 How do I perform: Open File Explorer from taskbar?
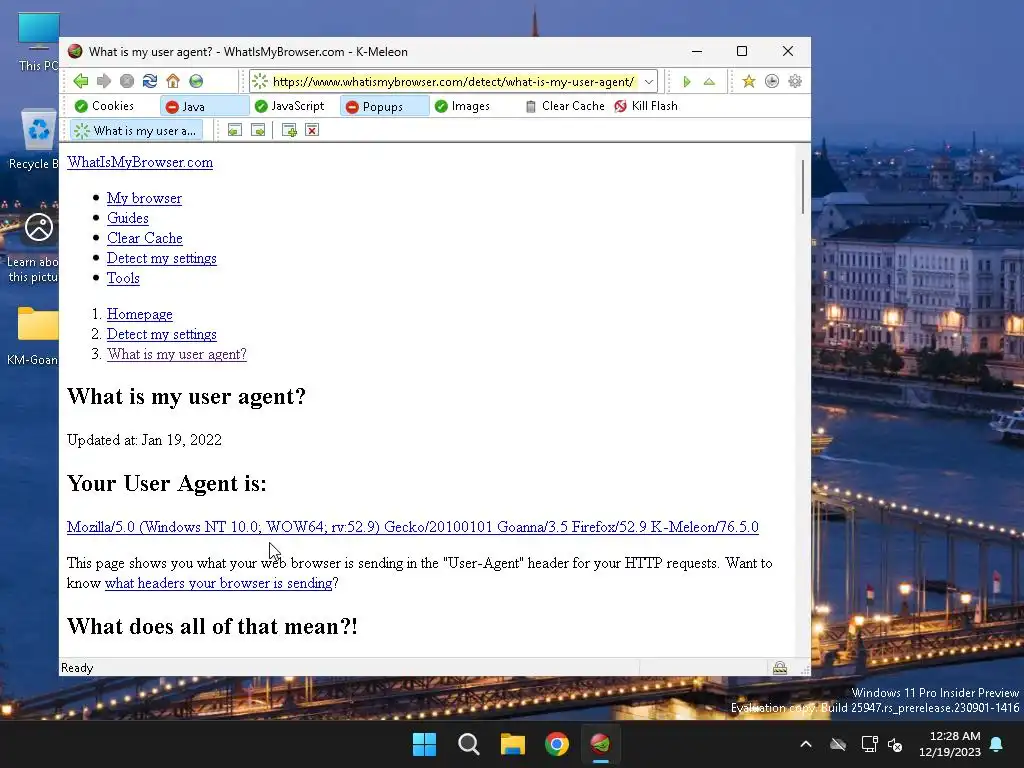[513, 744]
